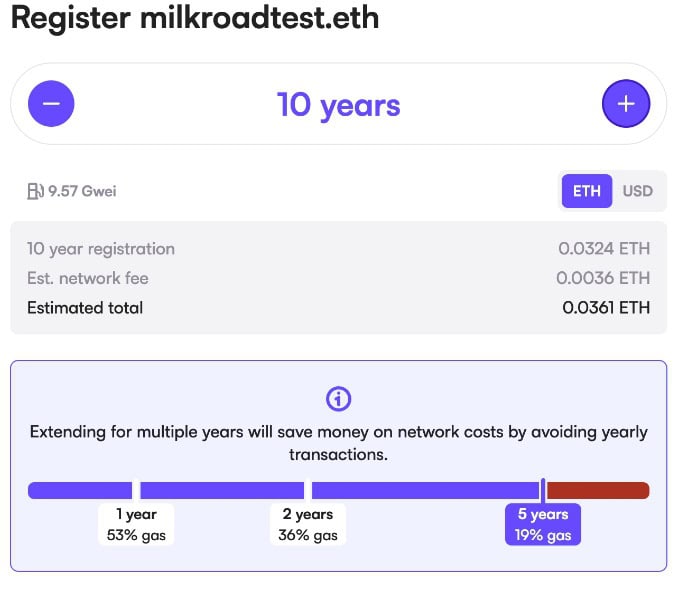Increase registration years with plus button
This screenshot has width=678, height=592.
tap(626, 104)
